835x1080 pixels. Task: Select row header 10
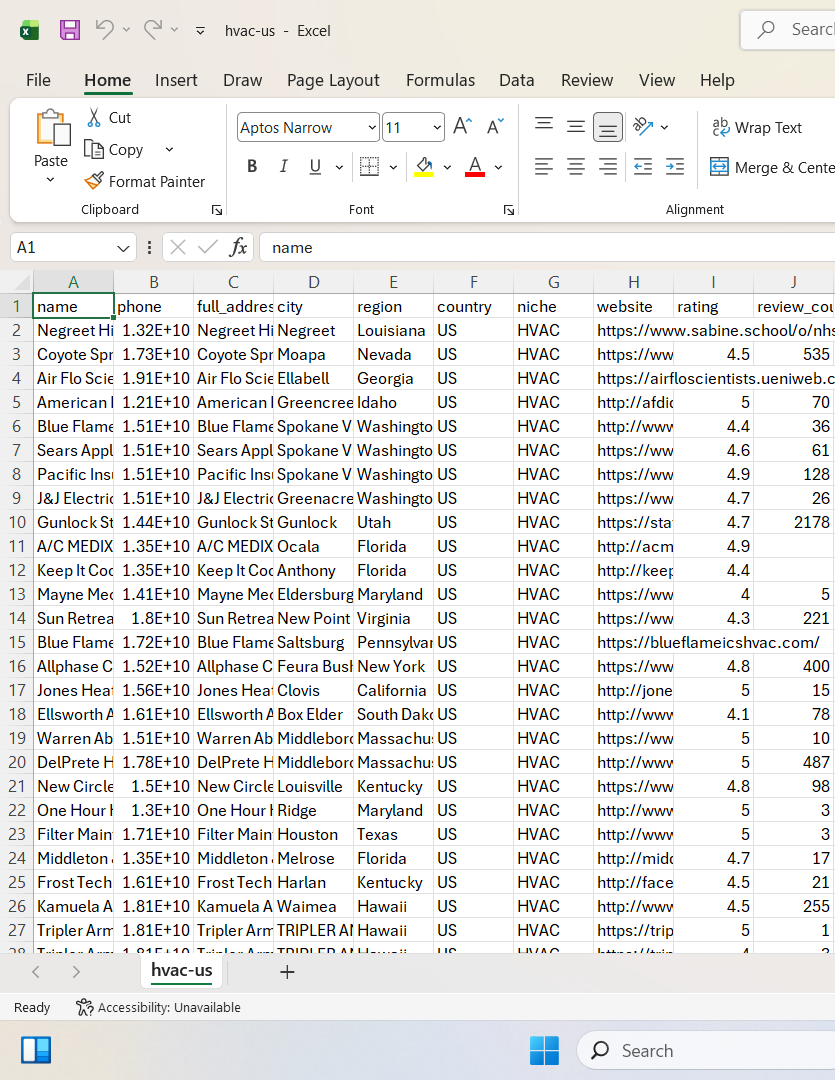(x=17, y=522)
